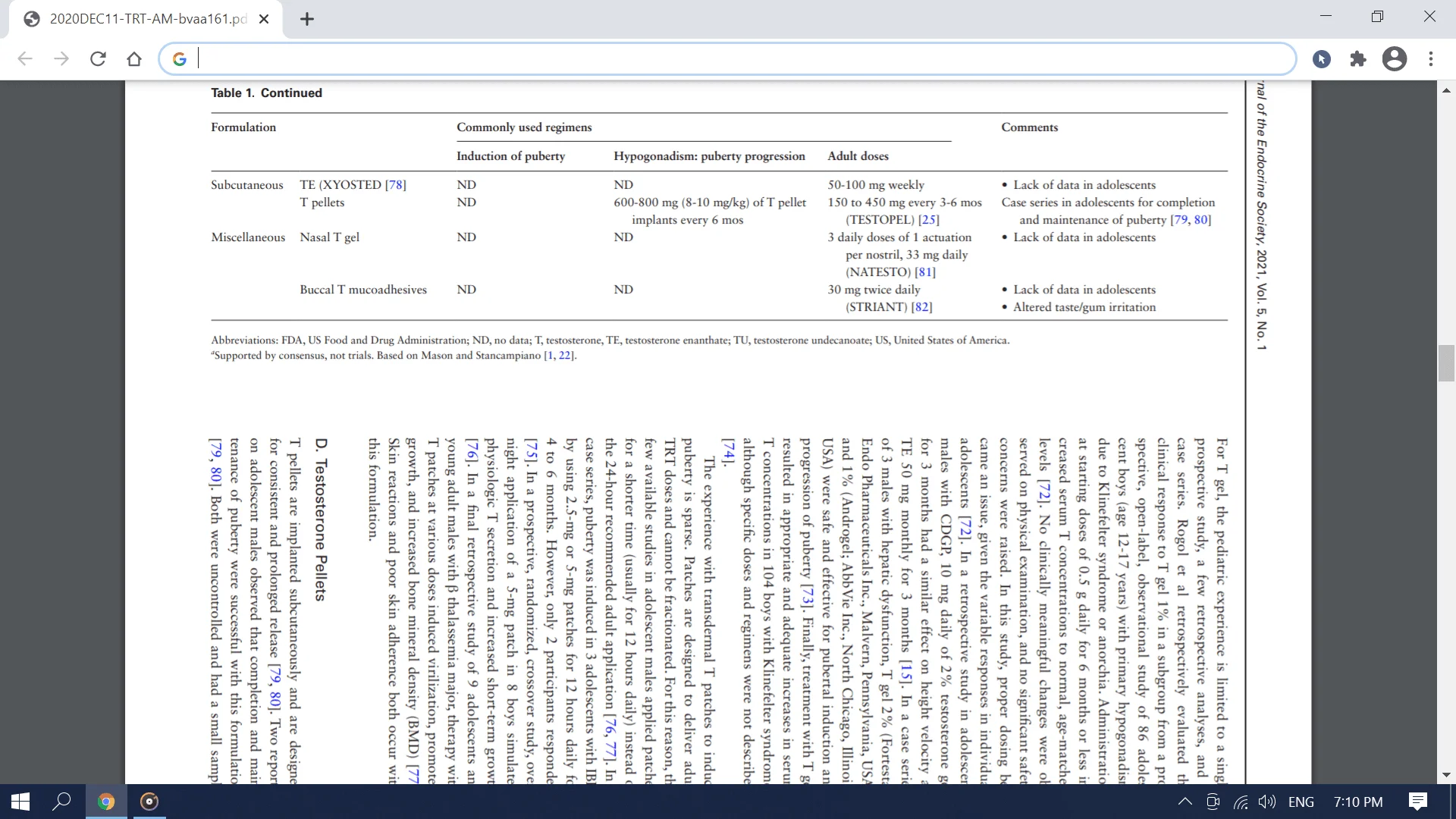The image size is (1456, 819).
Task: Open the browser home page
Action: coord(134,59)
